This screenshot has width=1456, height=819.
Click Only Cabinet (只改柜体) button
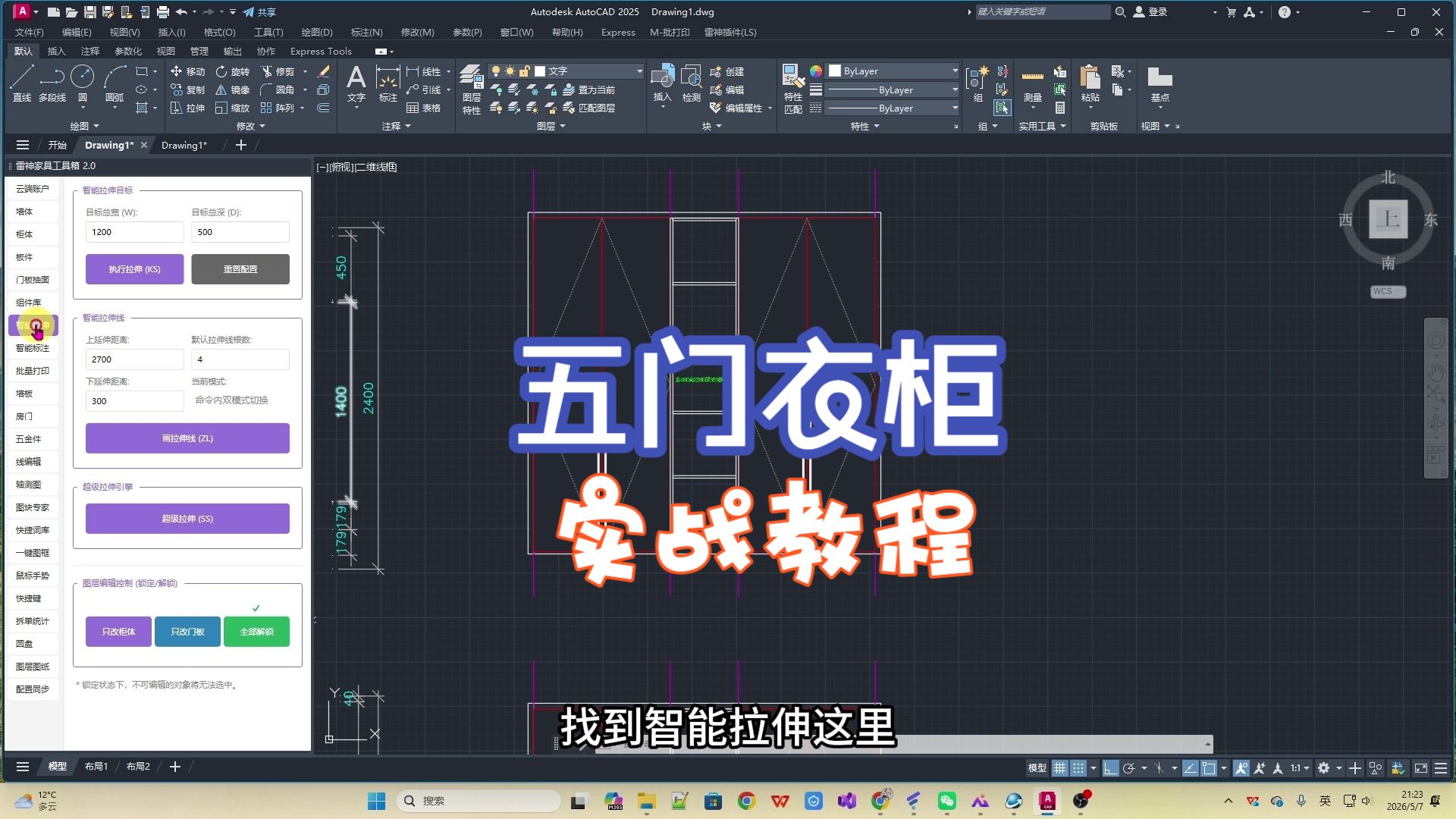[118, 632]
